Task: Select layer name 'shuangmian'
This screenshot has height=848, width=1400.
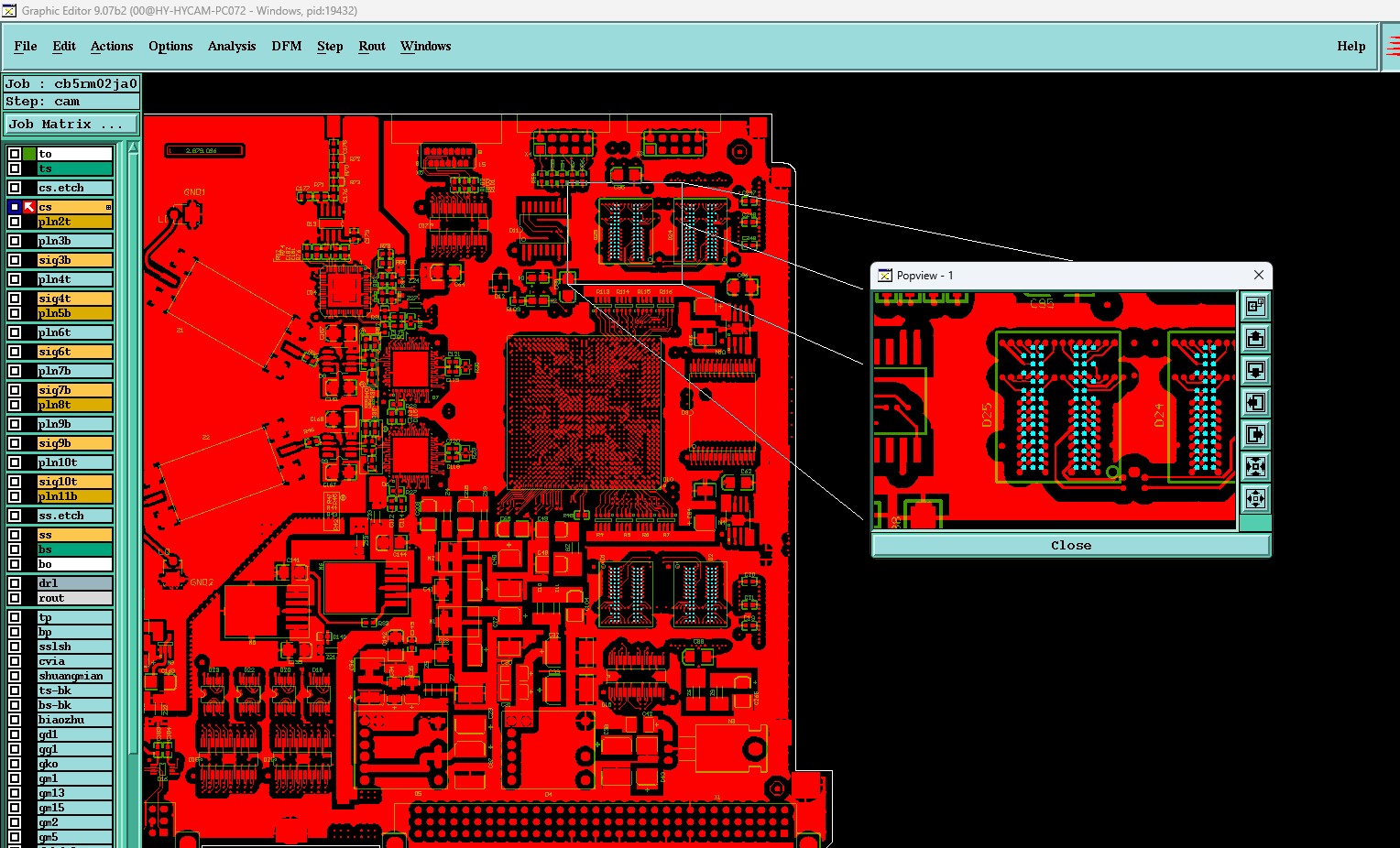Action: click(x=75, y=676)
